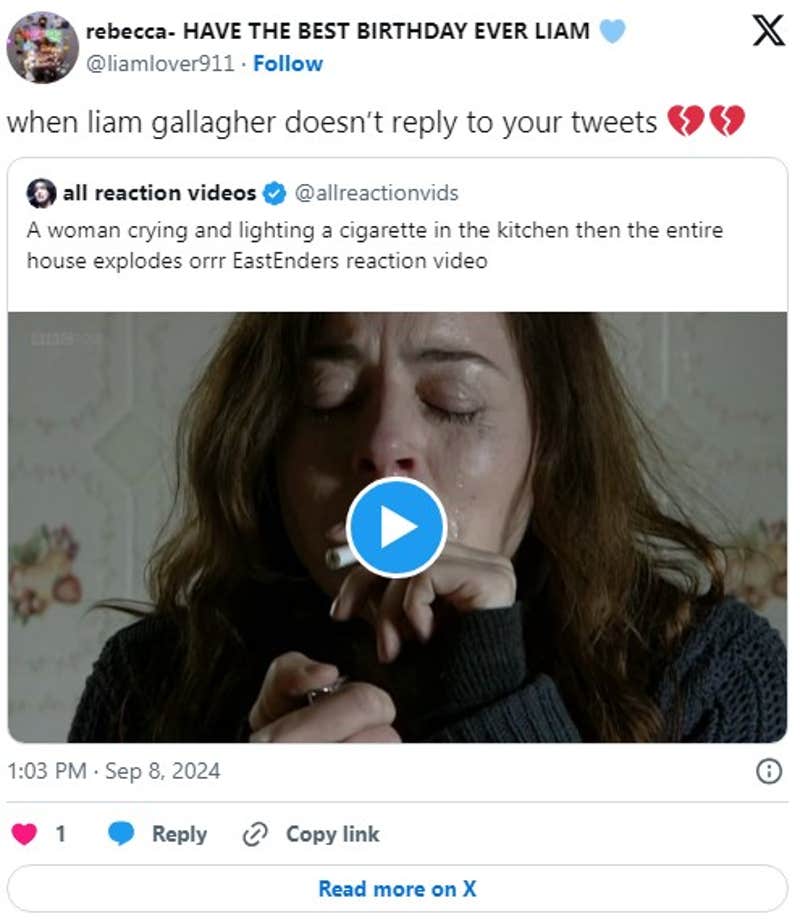The width and height of the screenshot is (800, 924).
Task: Click the like count showing 1
Action: (x=62, y=834)
